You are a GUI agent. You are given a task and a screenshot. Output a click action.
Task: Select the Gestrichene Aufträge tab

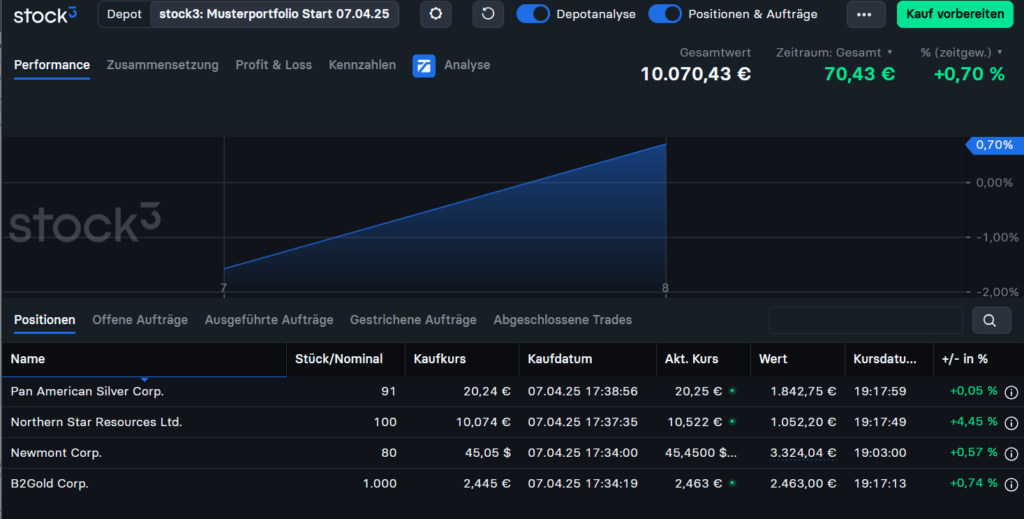pos(413,320)
